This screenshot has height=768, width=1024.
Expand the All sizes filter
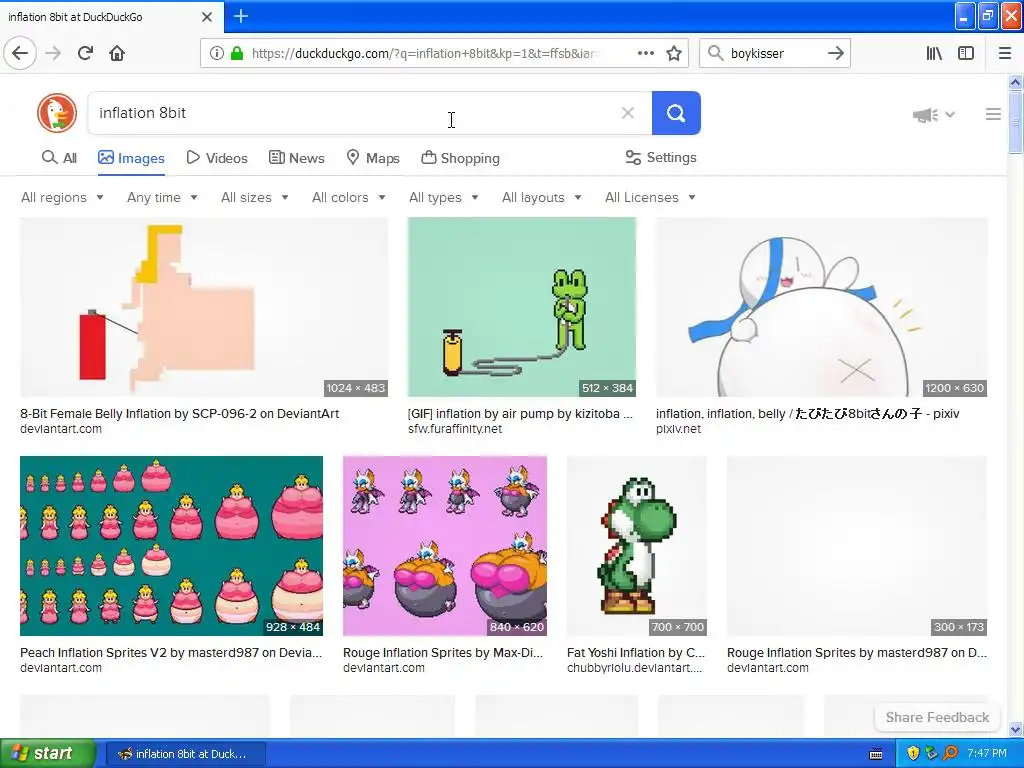(x=255, y=197)
